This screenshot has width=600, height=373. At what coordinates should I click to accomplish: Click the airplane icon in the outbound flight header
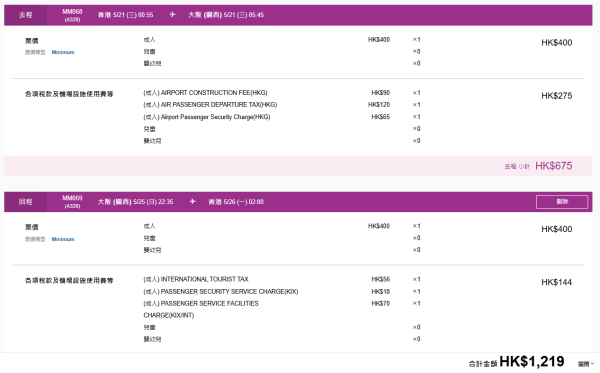pyautogui.click(x=173, y=15)
